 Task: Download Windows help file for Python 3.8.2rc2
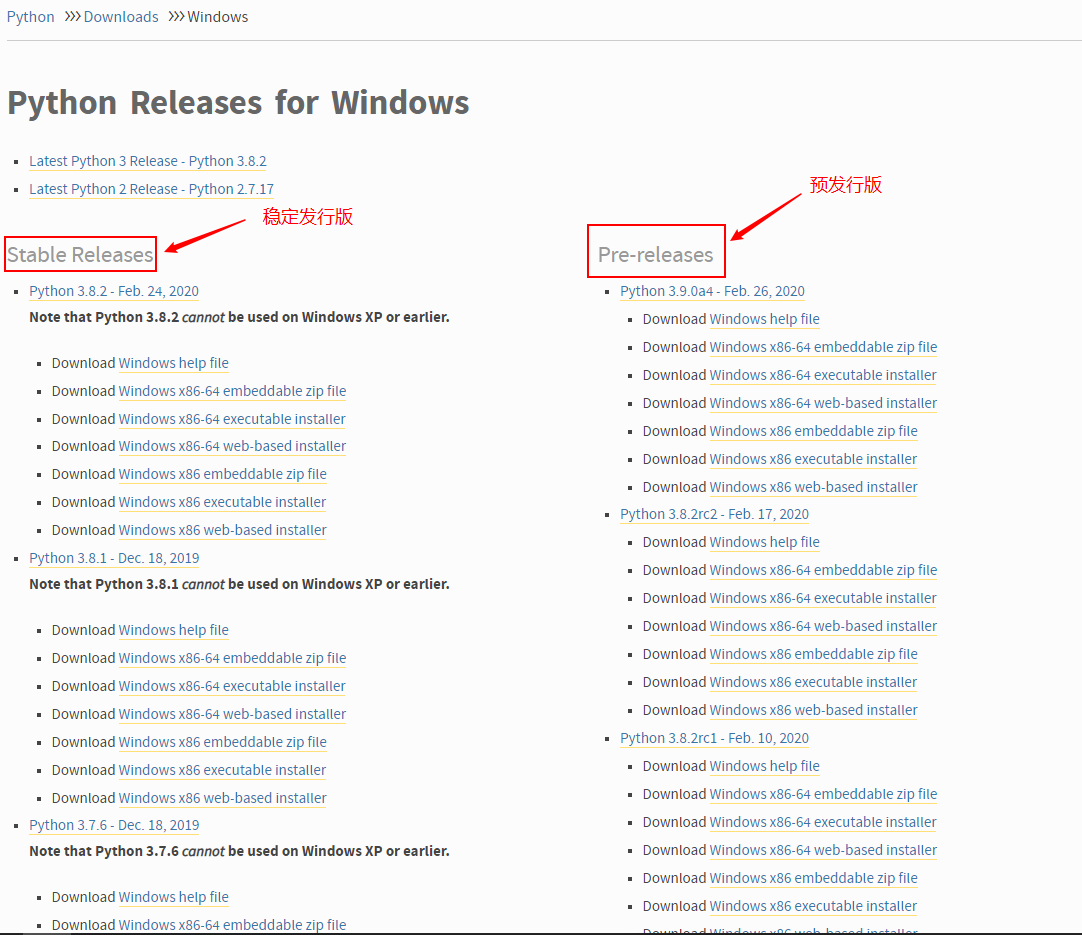click(765, 542)
